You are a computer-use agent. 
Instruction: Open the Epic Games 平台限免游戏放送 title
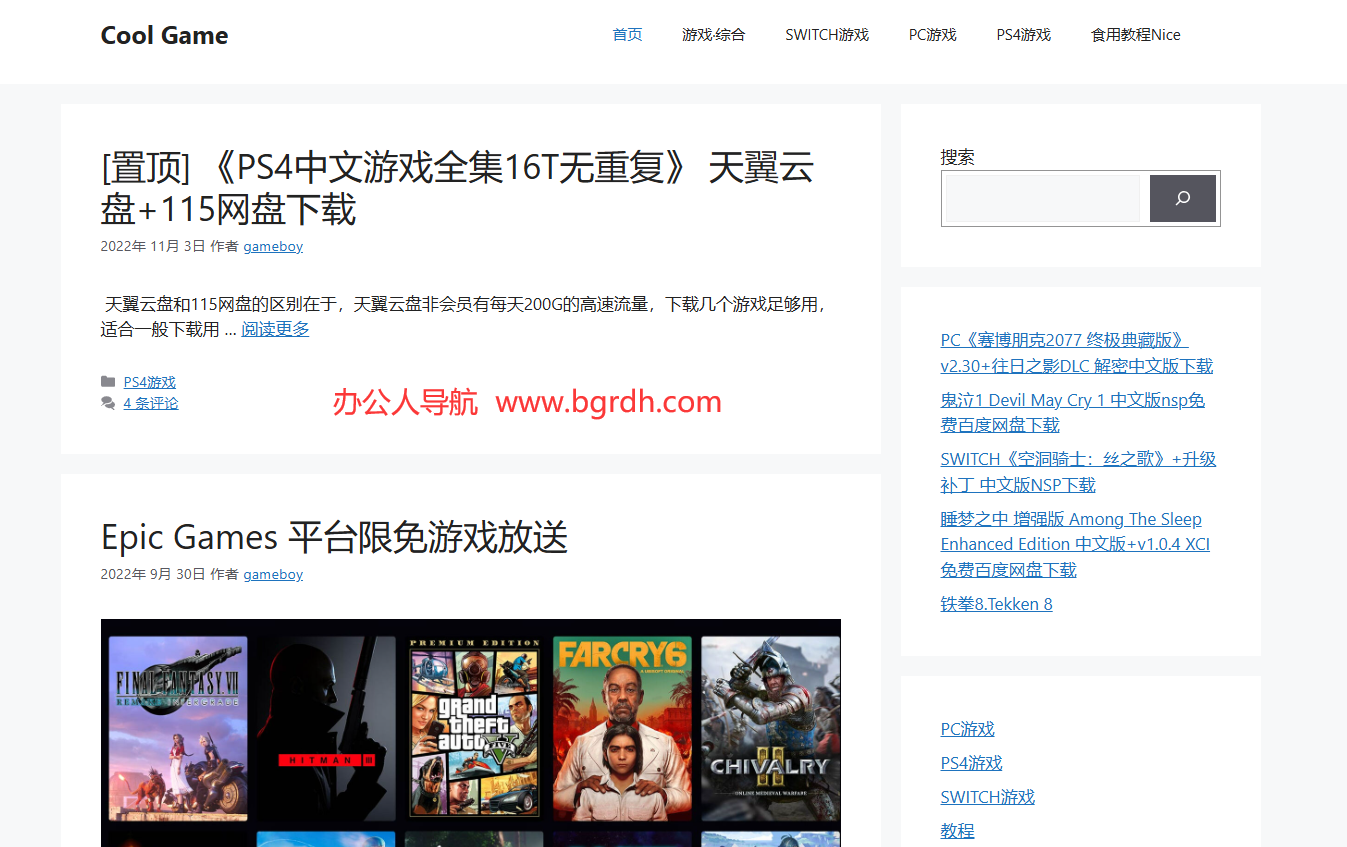click(x=334, y=537)
